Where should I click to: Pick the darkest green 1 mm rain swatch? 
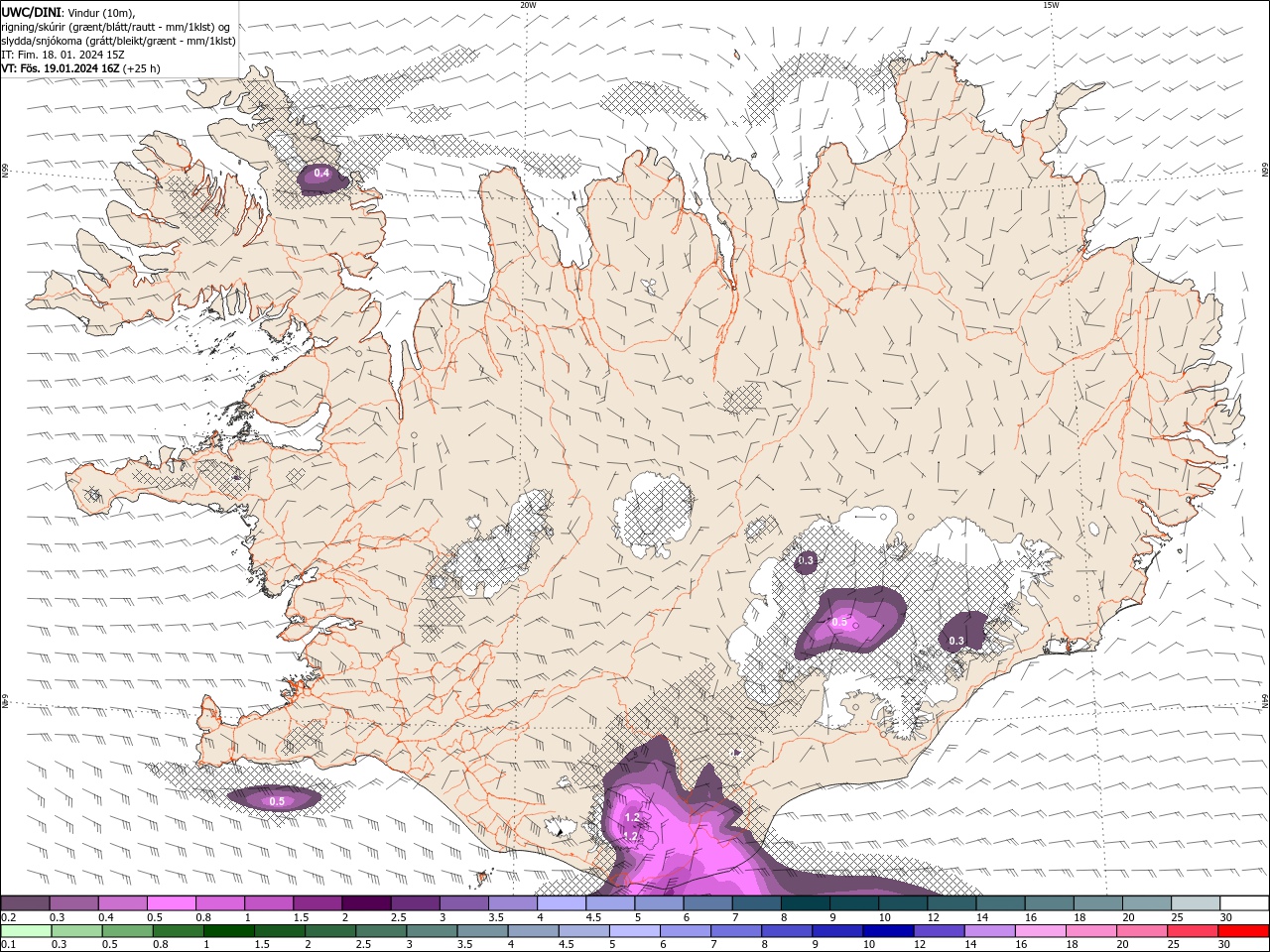pyautogui.click(x=229, y=931)
